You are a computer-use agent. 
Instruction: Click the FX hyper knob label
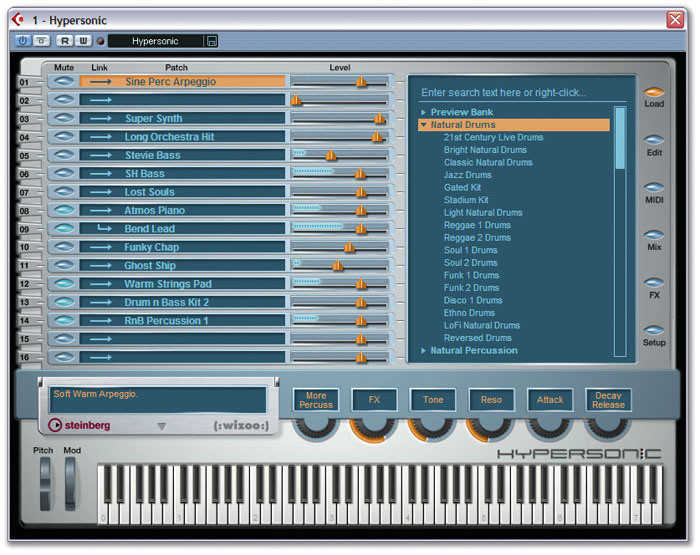point(374,400)
